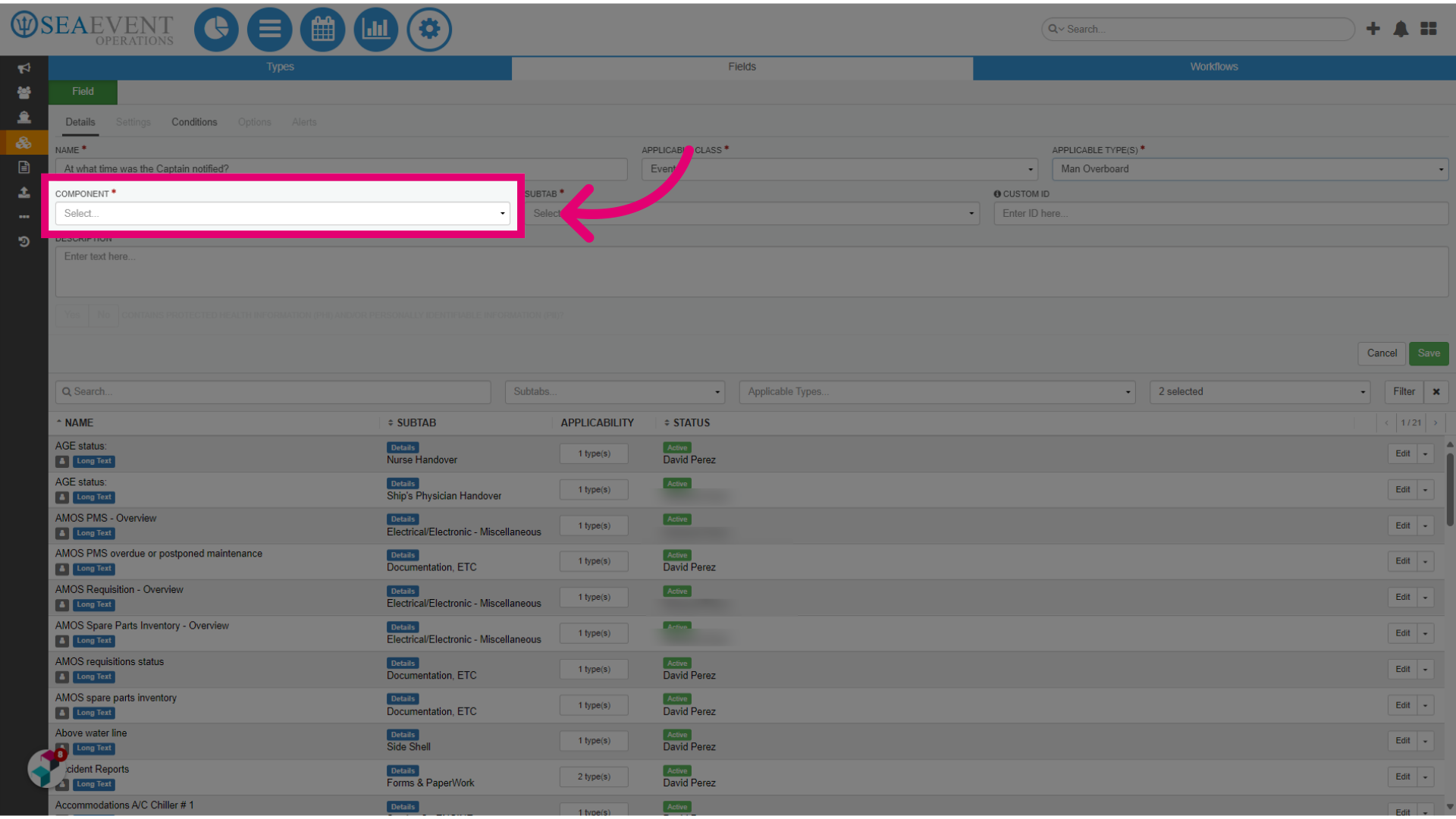The height and width of the screenshot is (819, 1456).
Task: Click the users group icon in sidebar
Action: tap(24, 93)
